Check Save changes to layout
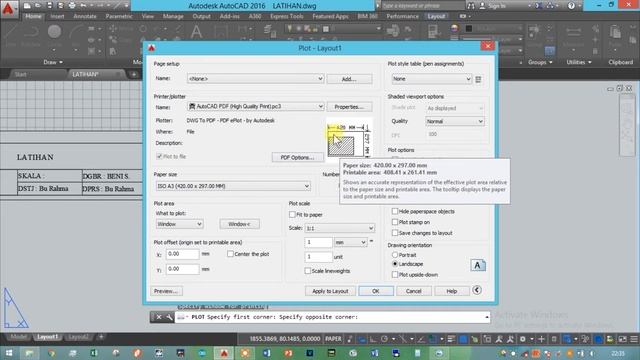Viewport: 640px width, 360px height. coord(395,233)
